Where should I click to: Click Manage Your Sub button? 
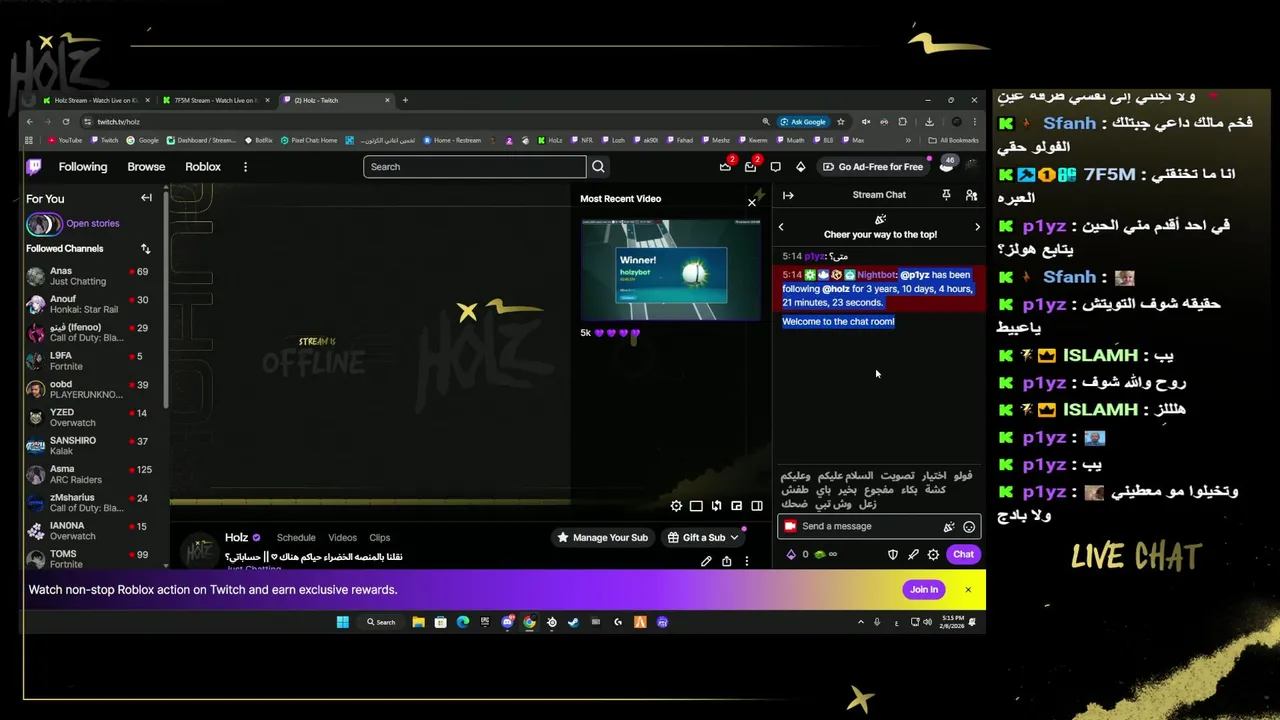click(602, 537)
